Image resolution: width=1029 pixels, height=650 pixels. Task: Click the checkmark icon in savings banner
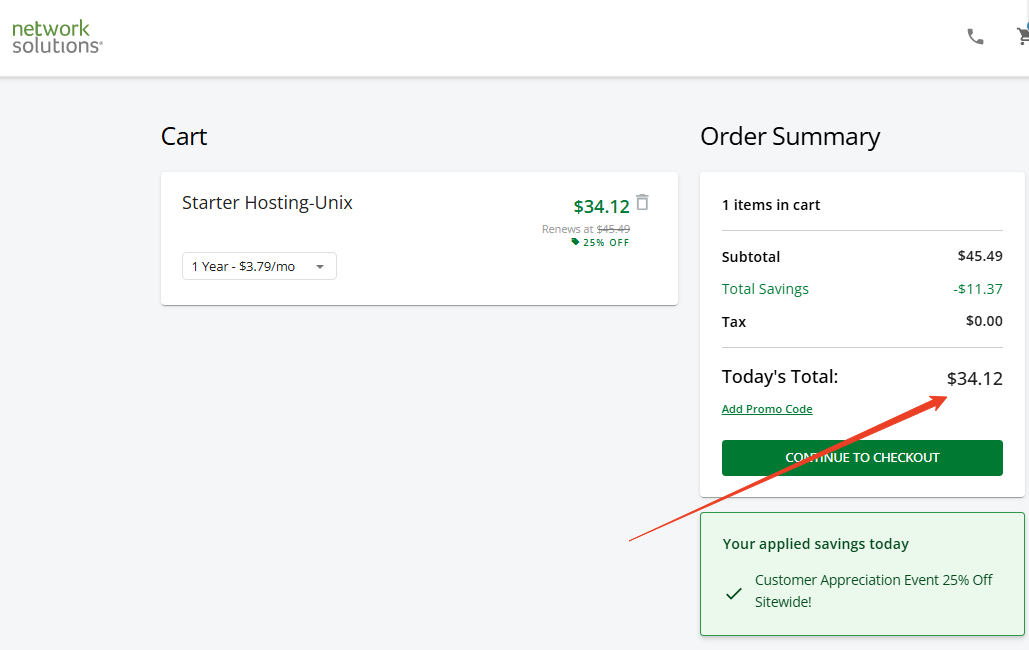[x=733, y=593]
